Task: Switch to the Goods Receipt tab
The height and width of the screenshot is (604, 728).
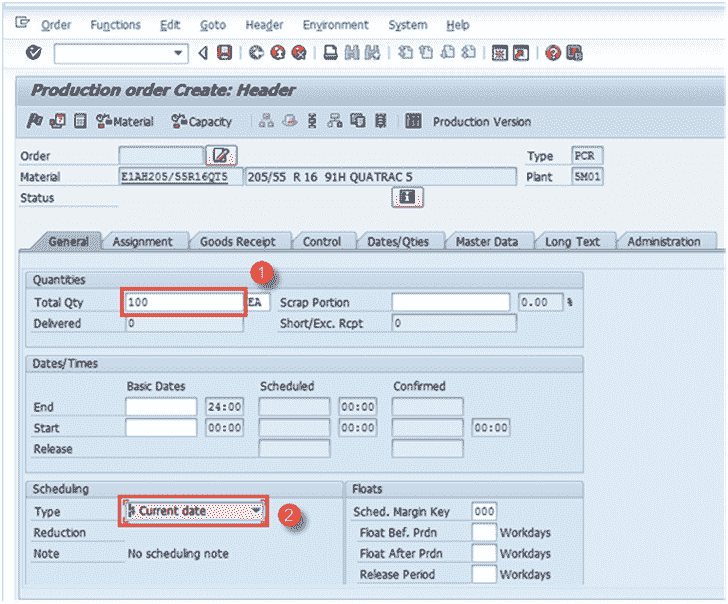Action: (x=238, y=241)
